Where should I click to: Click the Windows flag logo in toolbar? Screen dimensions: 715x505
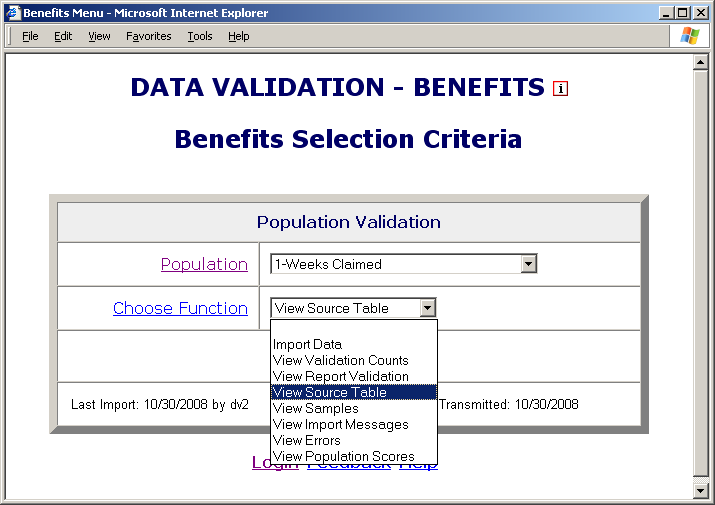click(x=689, y=36)
